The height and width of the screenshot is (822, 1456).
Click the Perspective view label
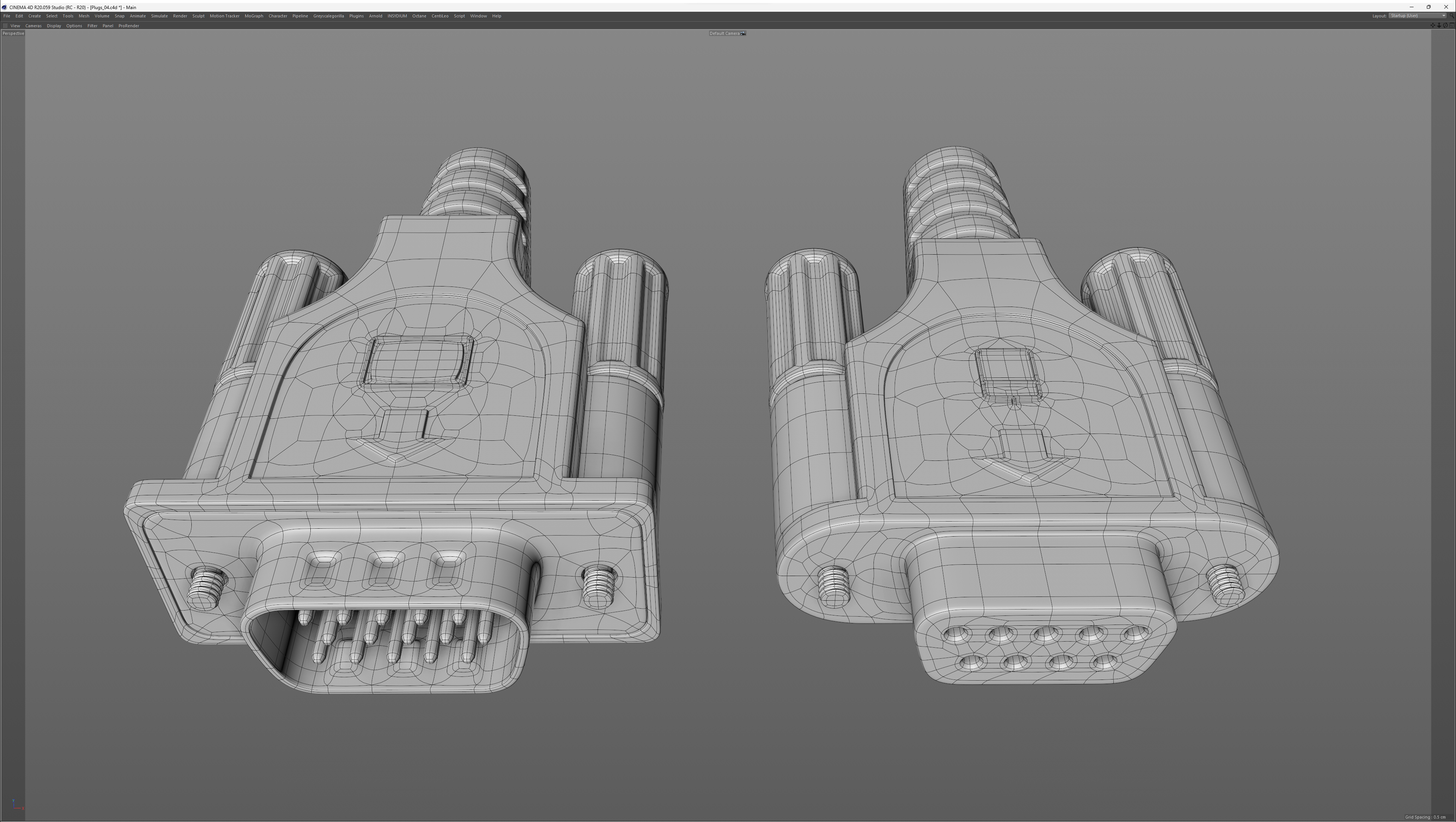pyautogui.click(x=13, y=33)
